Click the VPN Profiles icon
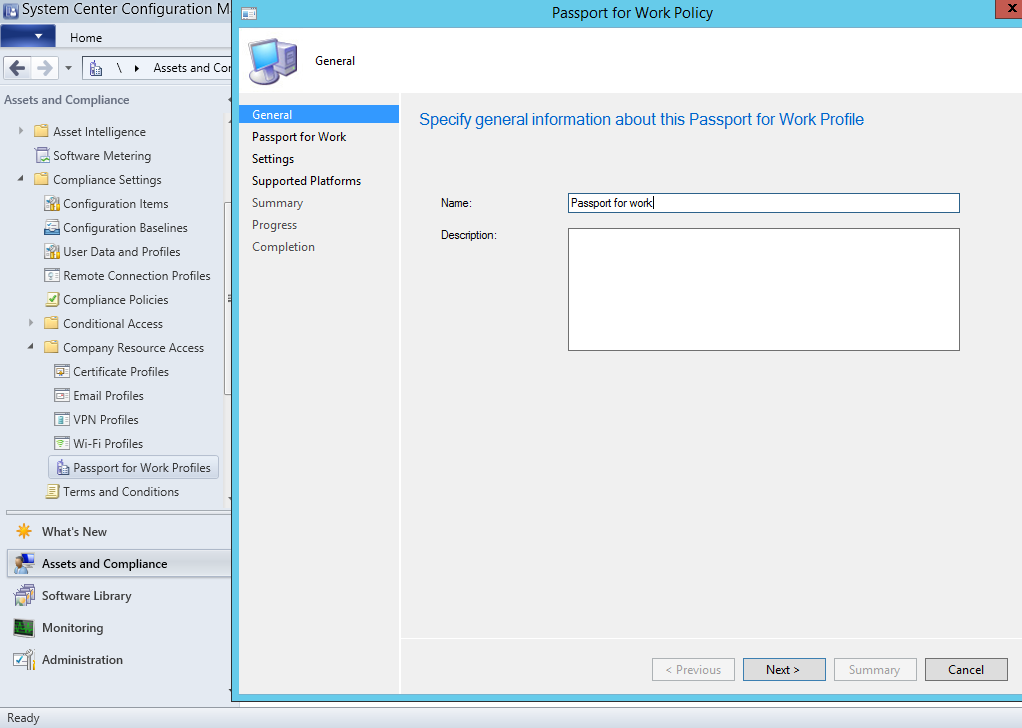1022x728 pixels. point(61,419)
